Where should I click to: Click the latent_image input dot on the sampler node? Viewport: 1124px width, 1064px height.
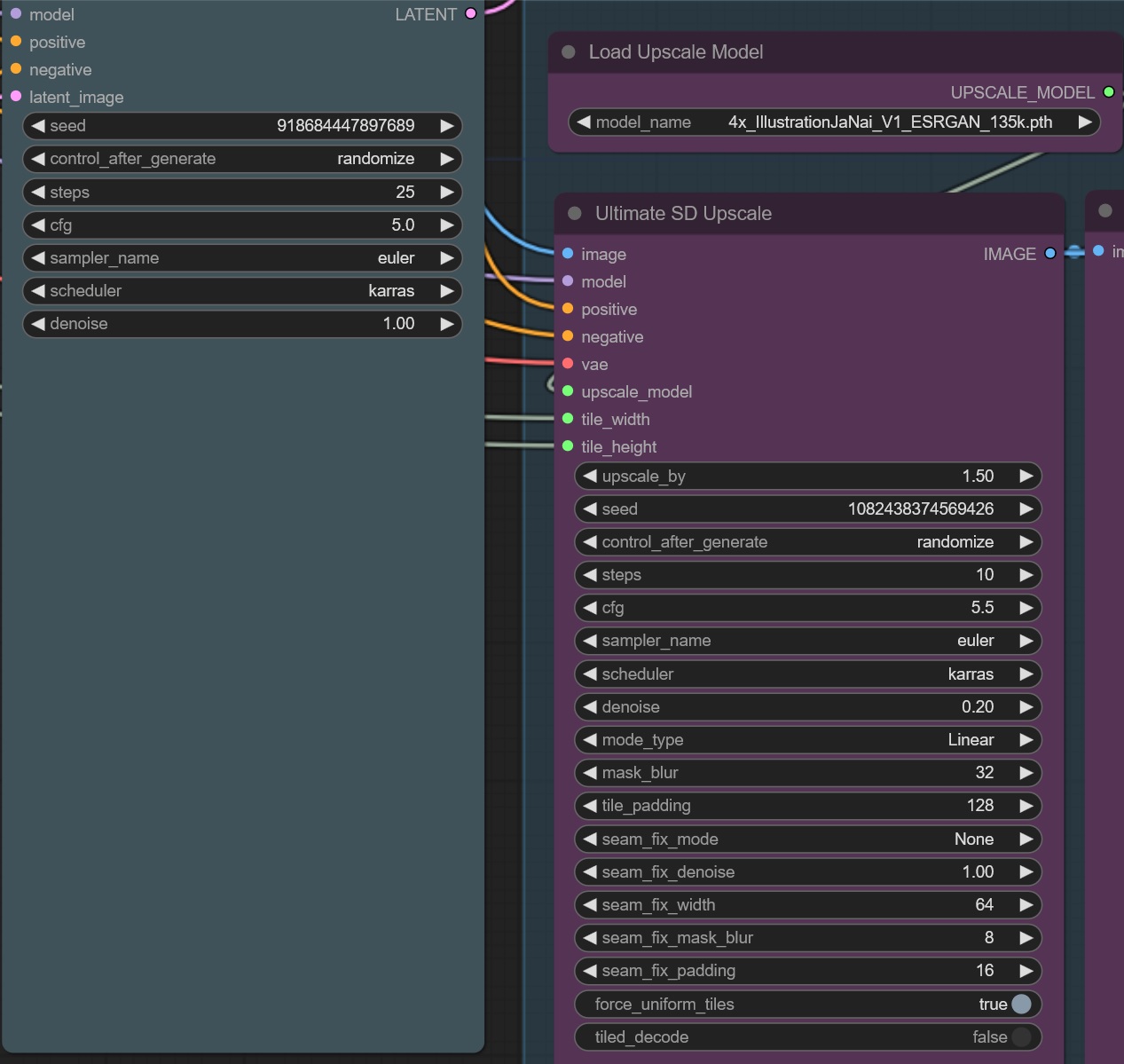point(16,96)
